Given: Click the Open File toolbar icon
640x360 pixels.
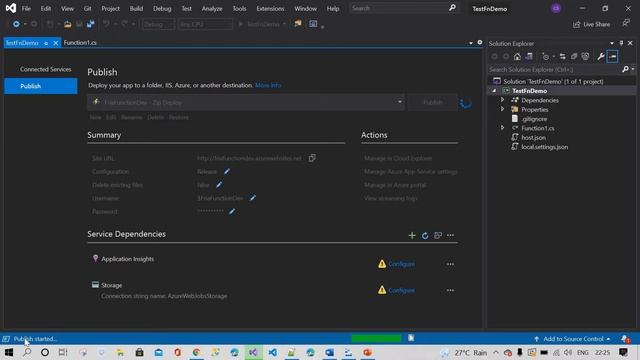Looking at the screenshot, I should 68,24.
